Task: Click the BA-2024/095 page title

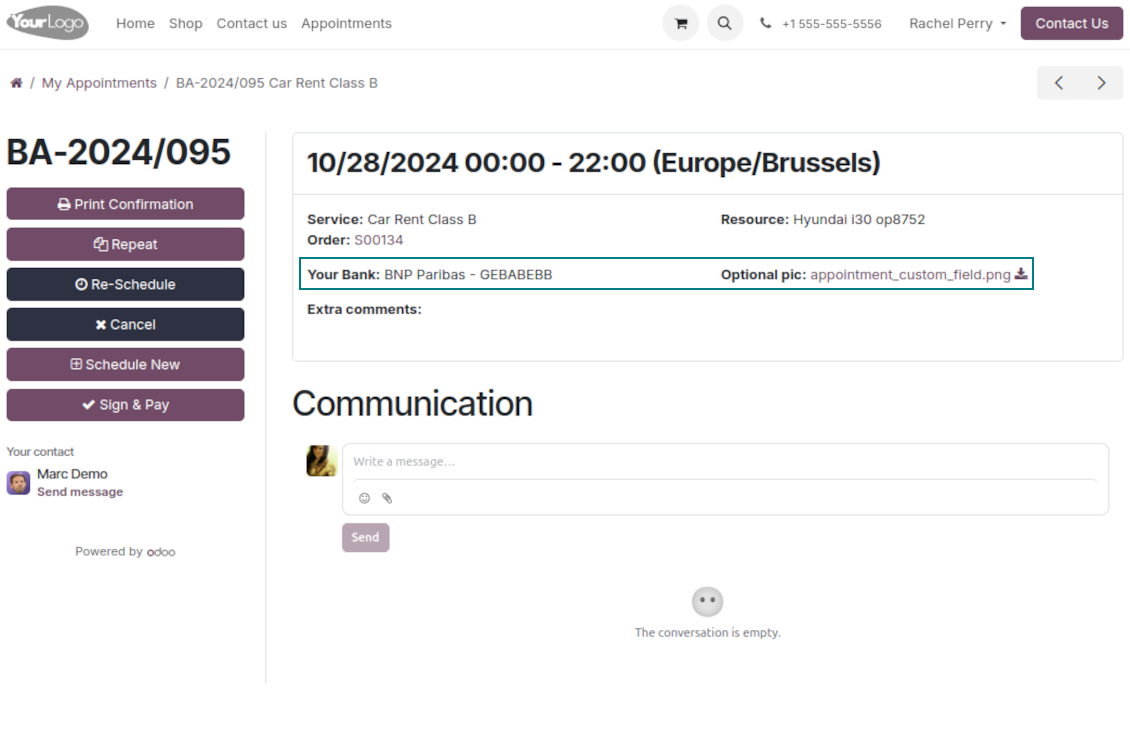Action: pyautogui.click(x=118, y=152)
